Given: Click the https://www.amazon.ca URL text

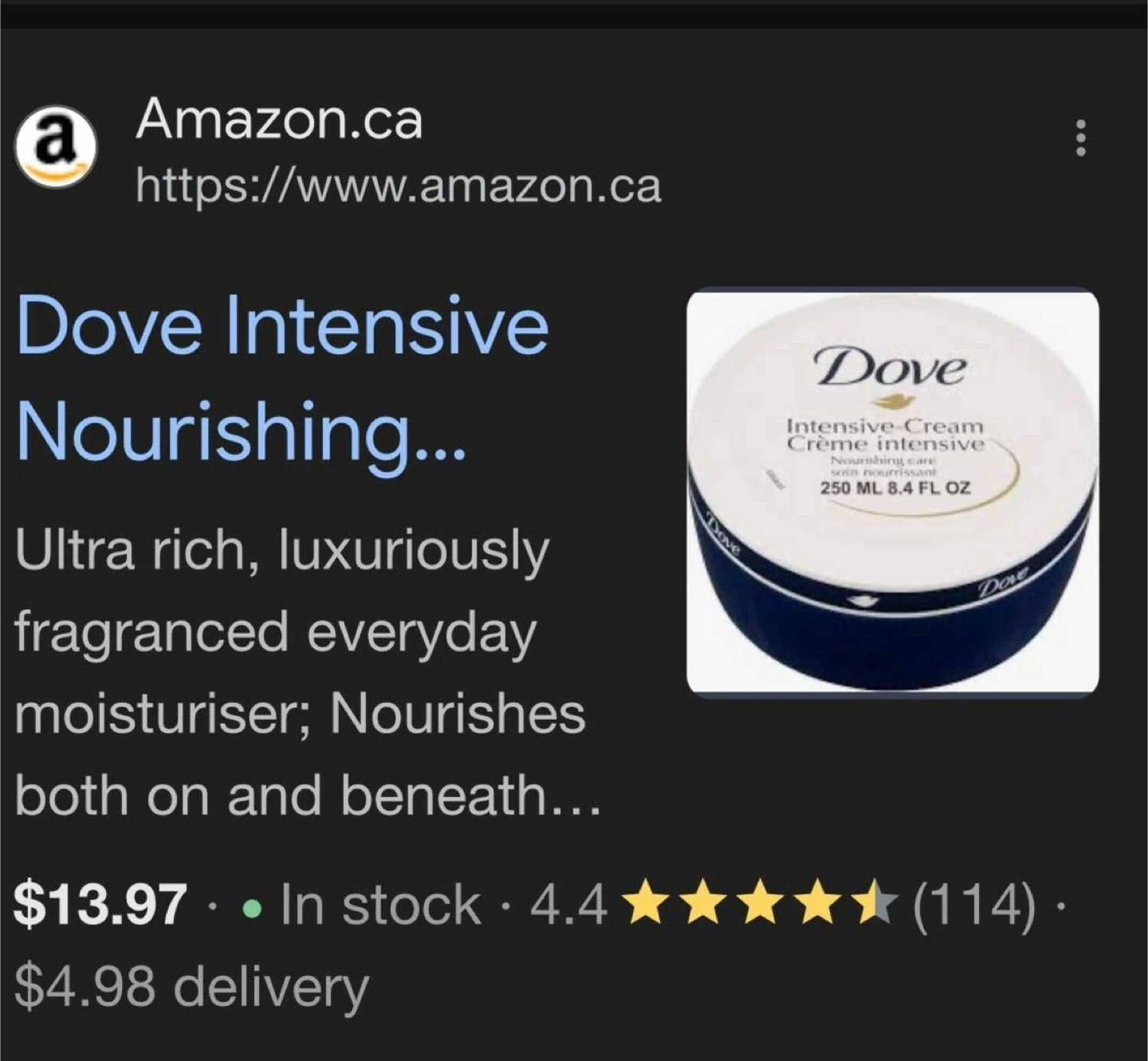Looking at the screenshot, I should coord(399,187).
